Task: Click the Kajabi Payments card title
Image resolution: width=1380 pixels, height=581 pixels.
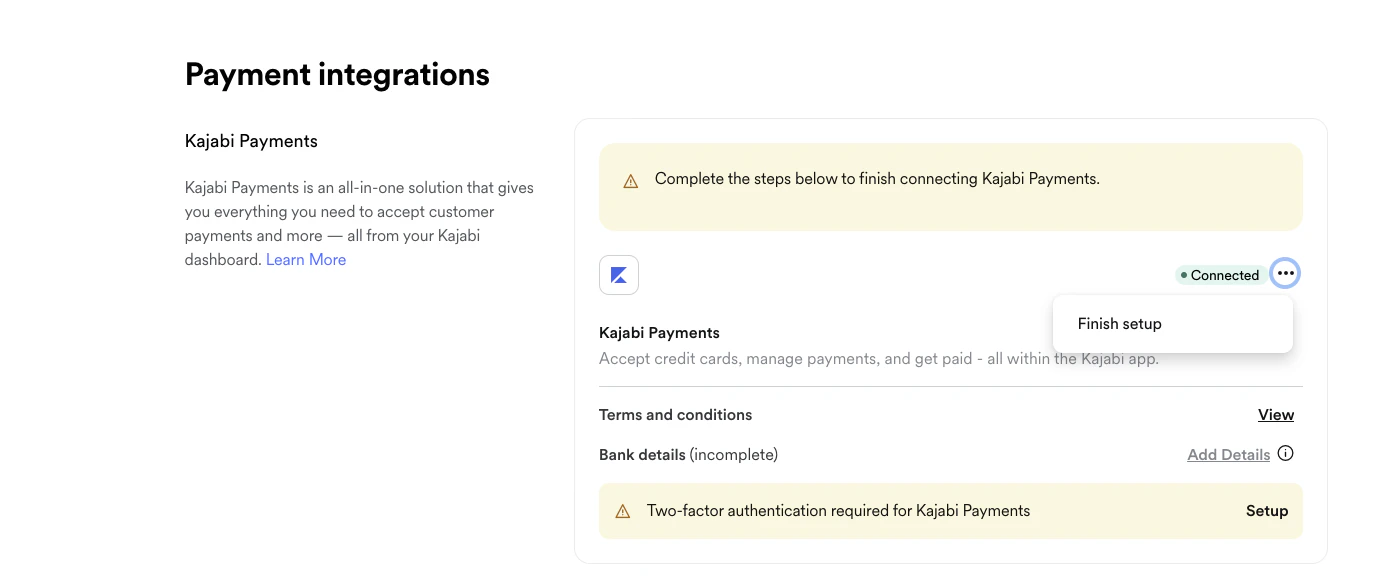Action: click(x=659, y=333)
